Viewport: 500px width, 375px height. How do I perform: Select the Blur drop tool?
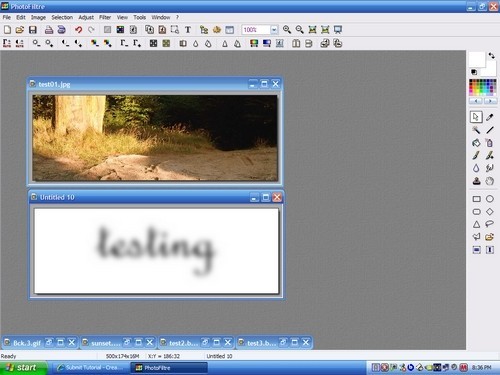pos(476,168)
